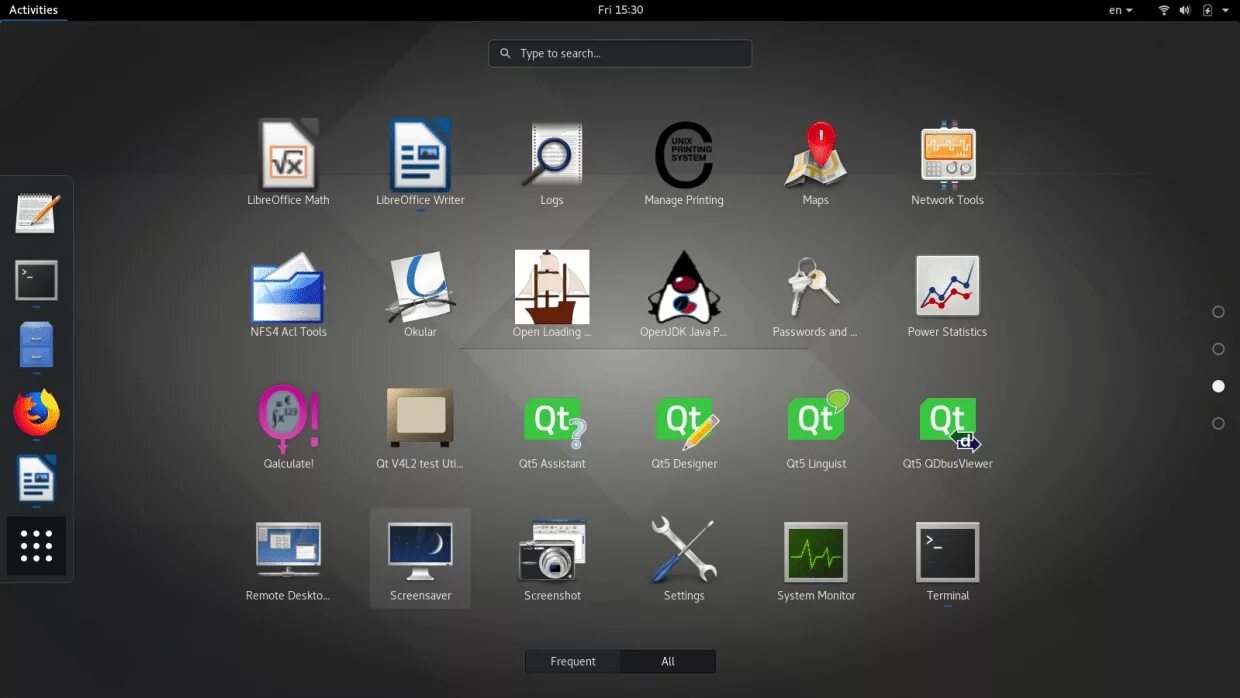Open Qt V4L2 test Utility
Image resolution: width=1240 pixels, height=698 pixels.
click(x=420, y=427)
